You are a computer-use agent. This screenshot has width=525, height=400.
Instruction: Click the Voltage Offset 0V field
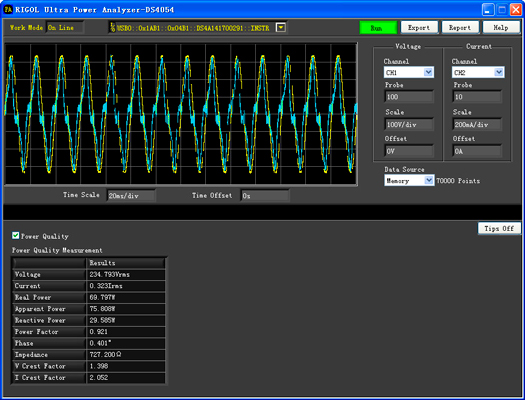point(409,151)
